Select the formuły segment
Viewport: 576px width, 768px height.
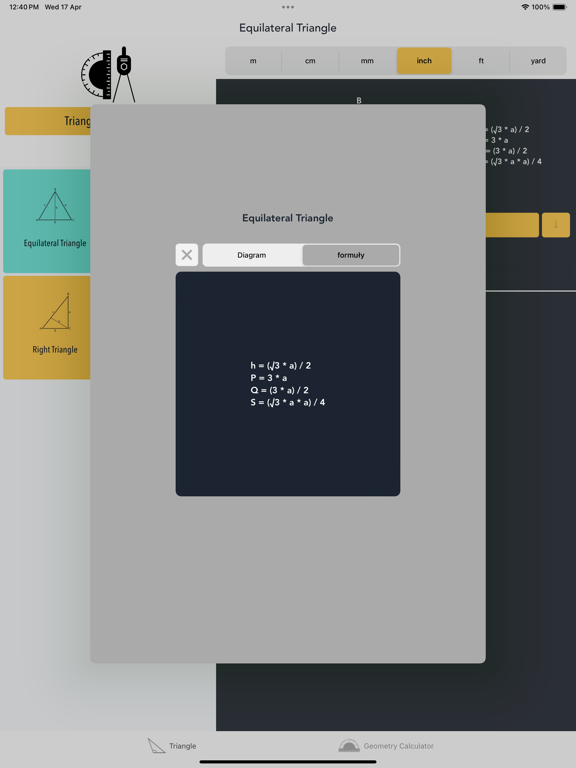pyautogui.click(x=351, y=255)
